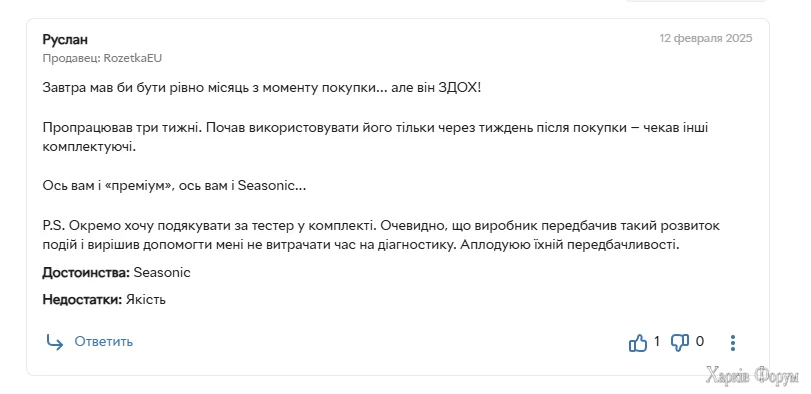Click Якість value next to Недостатки
This screenshot has height=394, width=811.
[x=146, y=299]
